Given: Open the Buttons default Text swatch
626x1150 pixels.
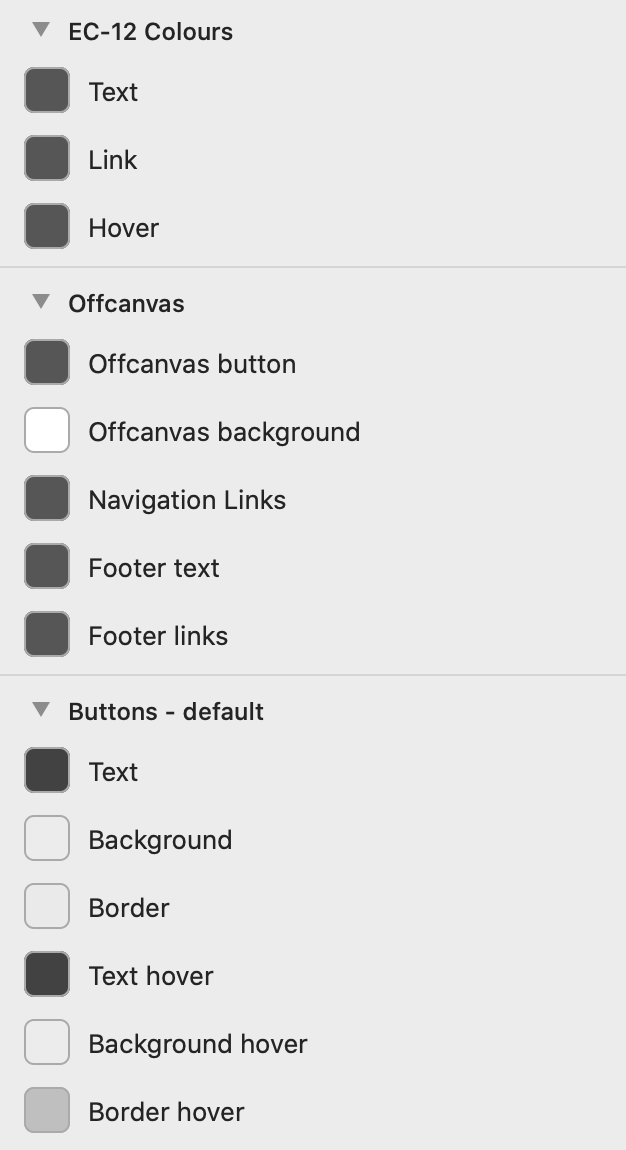Looking at the screenshot, I should click(47, 771).
